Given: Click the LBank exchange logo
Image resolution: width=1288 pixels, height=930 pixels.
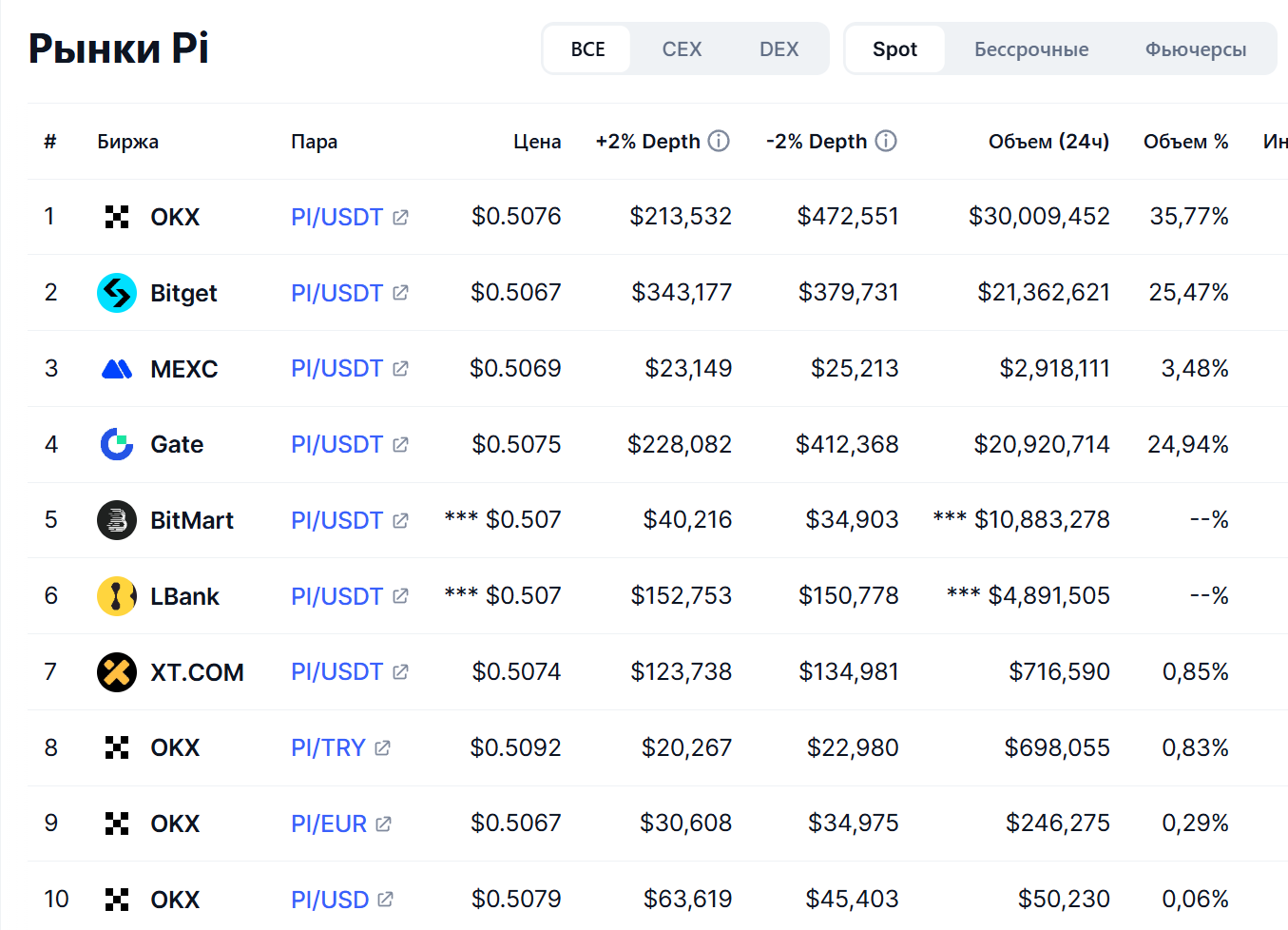Looking at the screenshot, I should coord(117,596).
